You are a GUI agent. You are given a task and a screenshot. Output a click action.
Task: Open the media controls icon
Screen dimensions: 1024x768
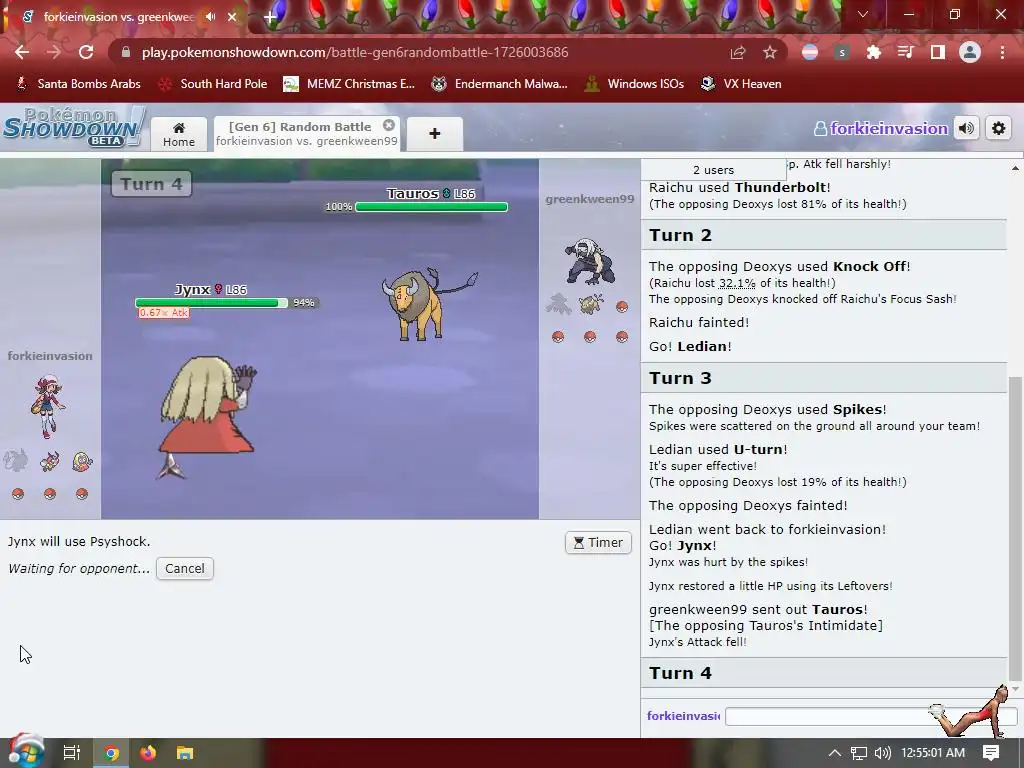point(906,52)
